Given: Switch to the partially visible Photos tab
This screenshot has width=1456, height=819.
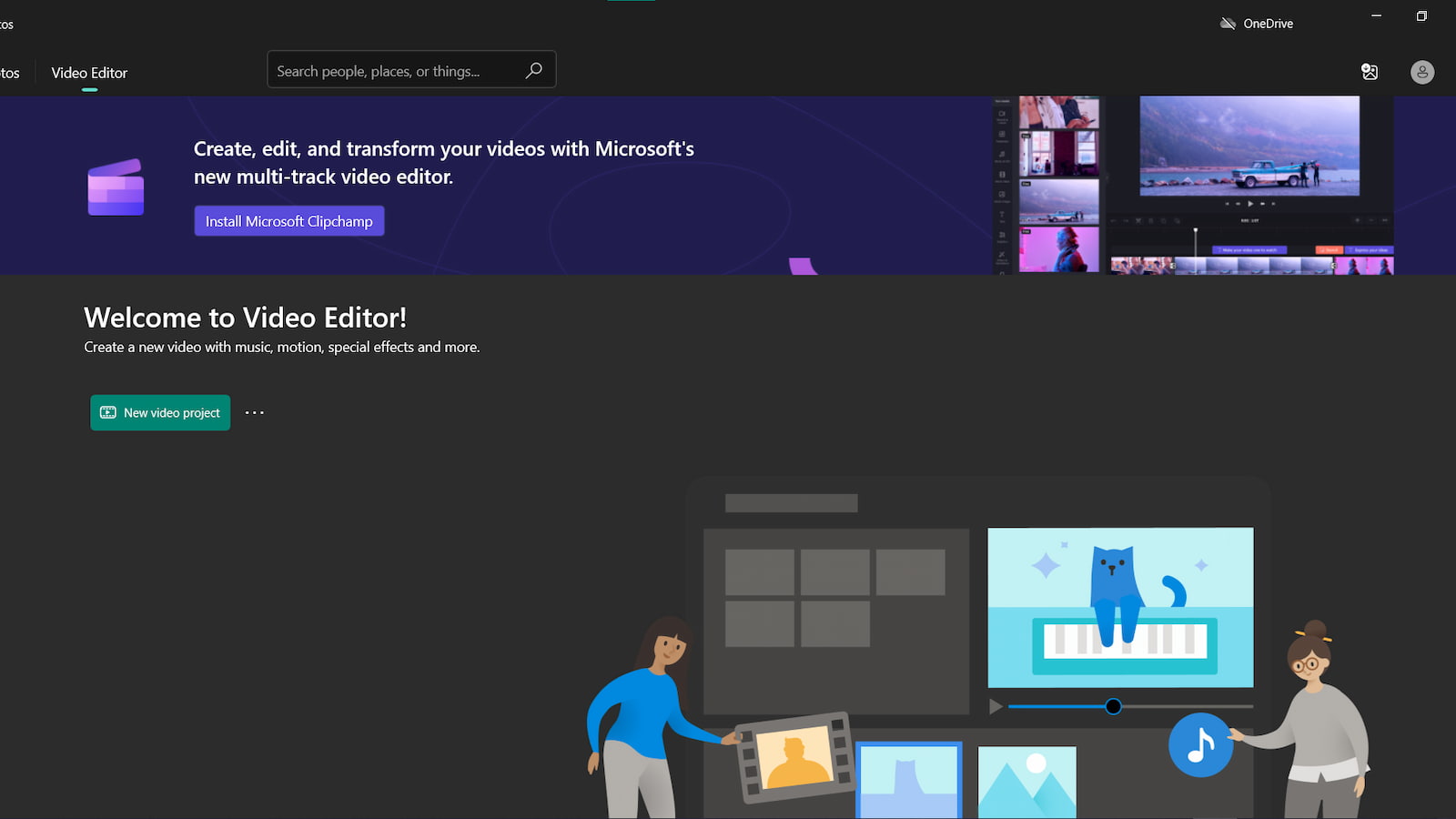Looking at the screenshot, I should (x=9, y=73).
